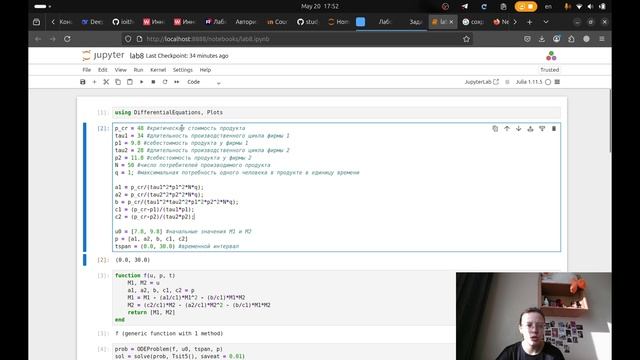Open the Kernel menu
Viewport: 640px width, 360px height.
pyautogui.click(x=158, y=70)
